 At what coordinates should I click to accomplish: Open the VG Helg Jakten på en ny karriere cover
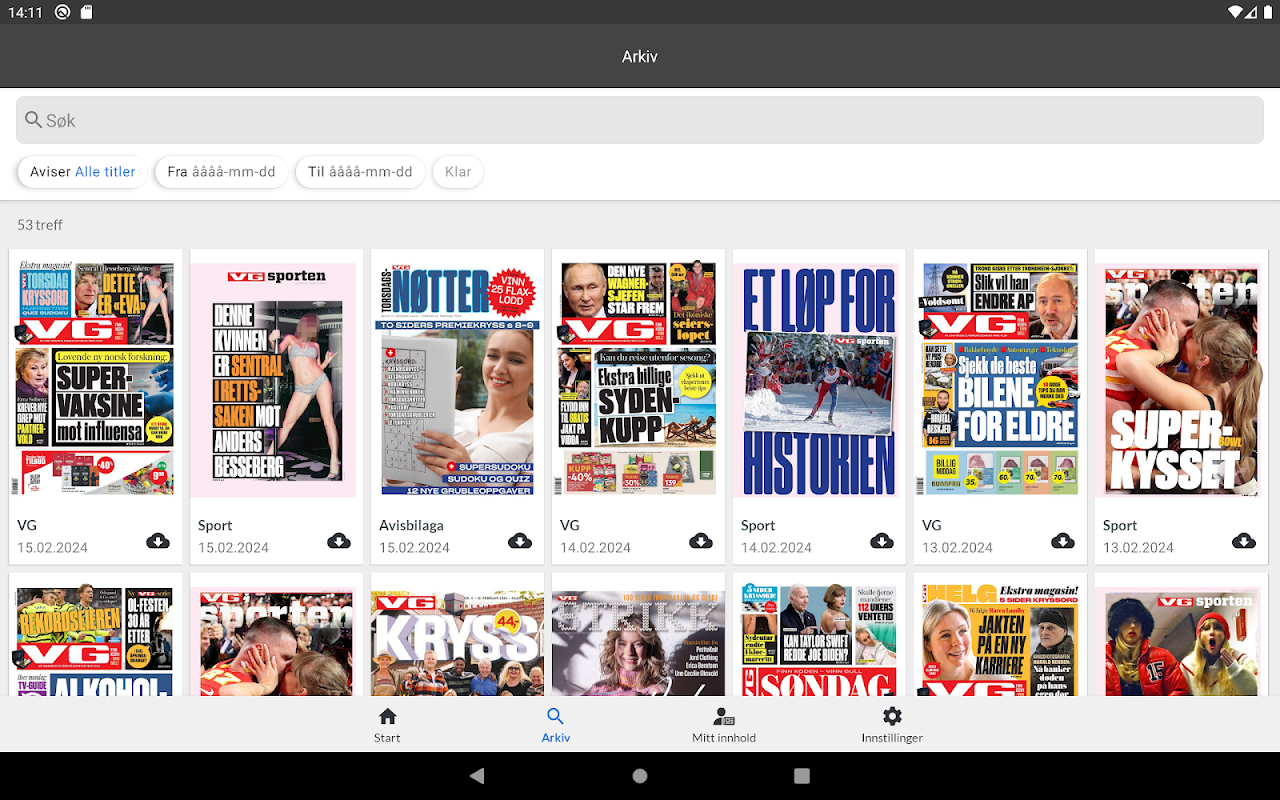(1001, 640)
